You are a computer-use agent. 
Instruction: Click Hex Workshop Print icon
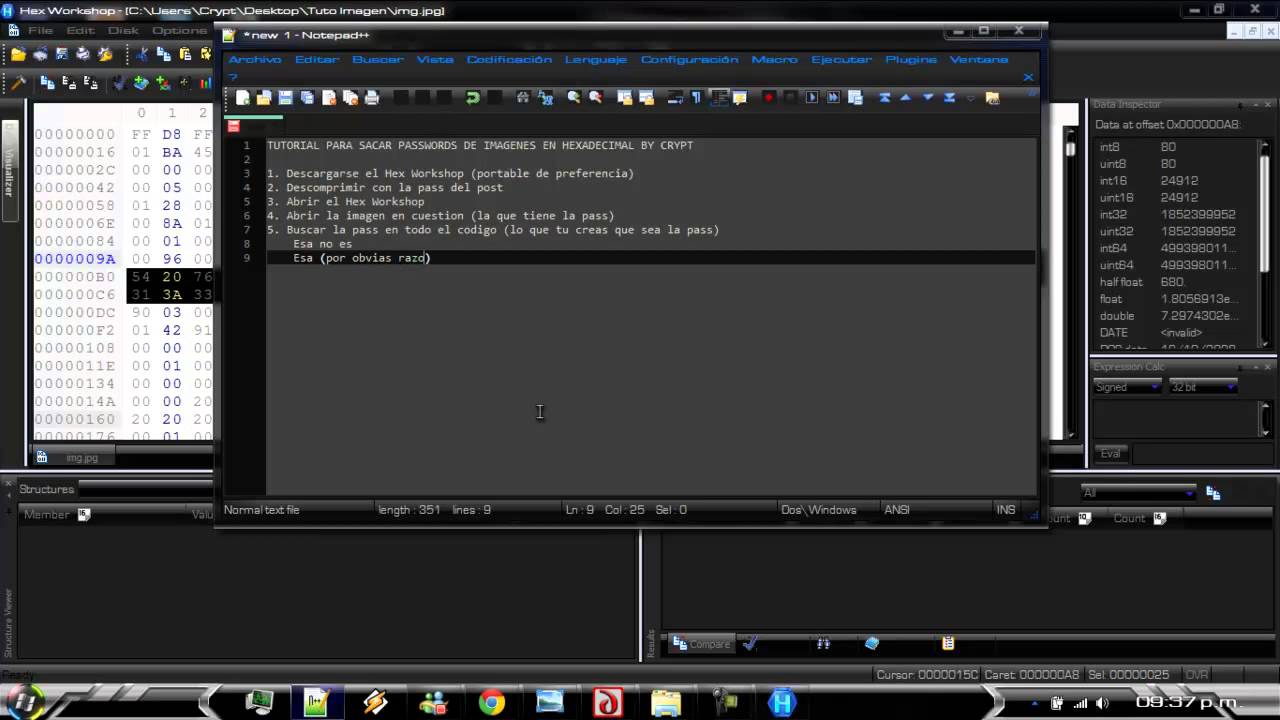(83, 54)
